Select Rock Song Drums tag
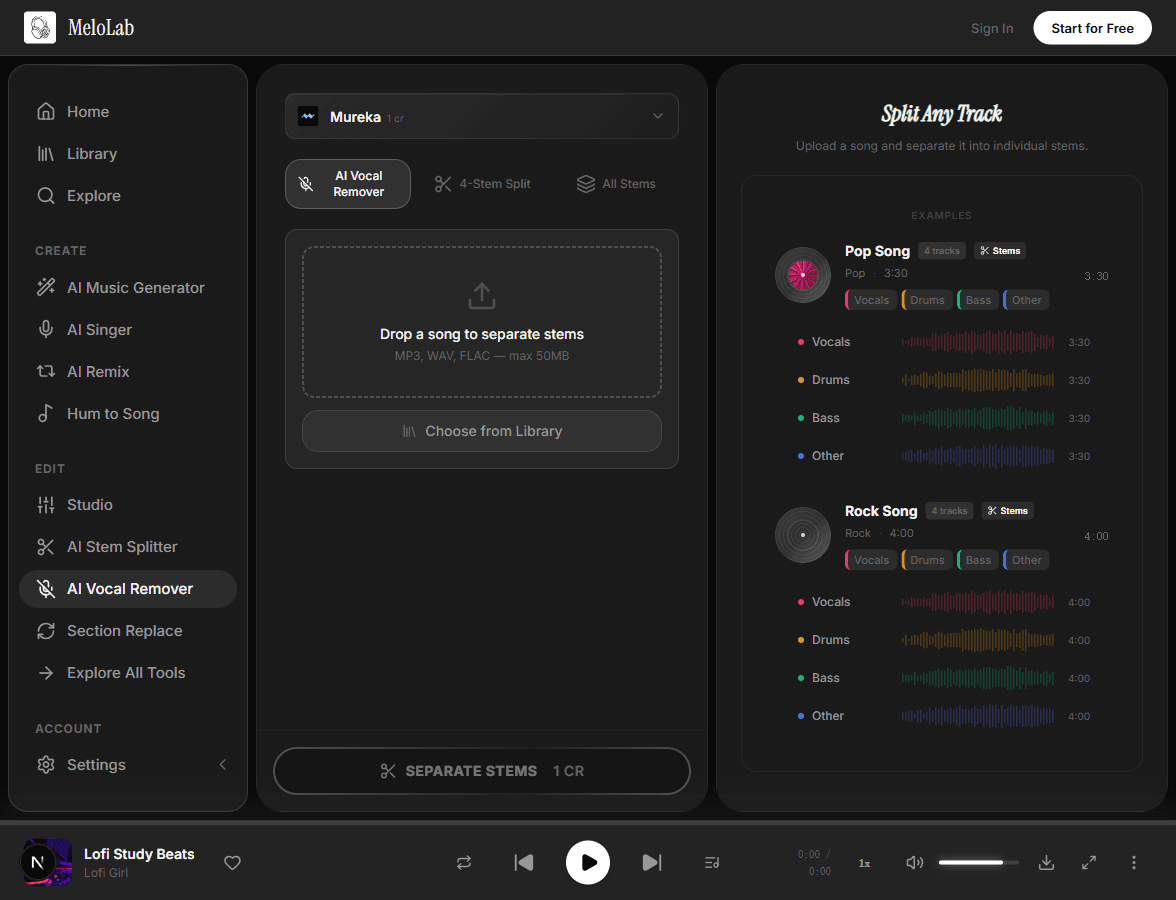Viewport: 1176px width, 900px height. (927, 560)
